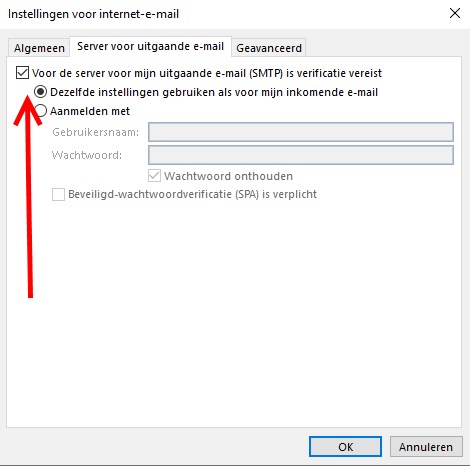
Task: Close the internet e-mail settings dialog
Action: pos(455,14)
